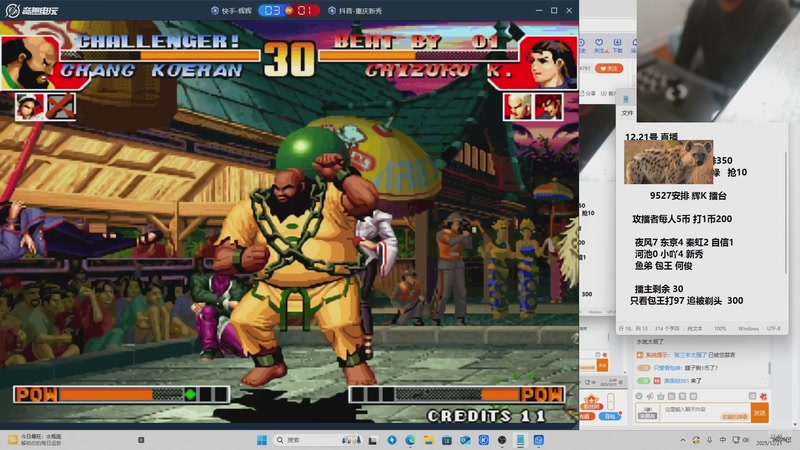The height and width of the screenshot is (450, 800).
Task: Open Outlook from the taskbar
Action: point(465,440)
